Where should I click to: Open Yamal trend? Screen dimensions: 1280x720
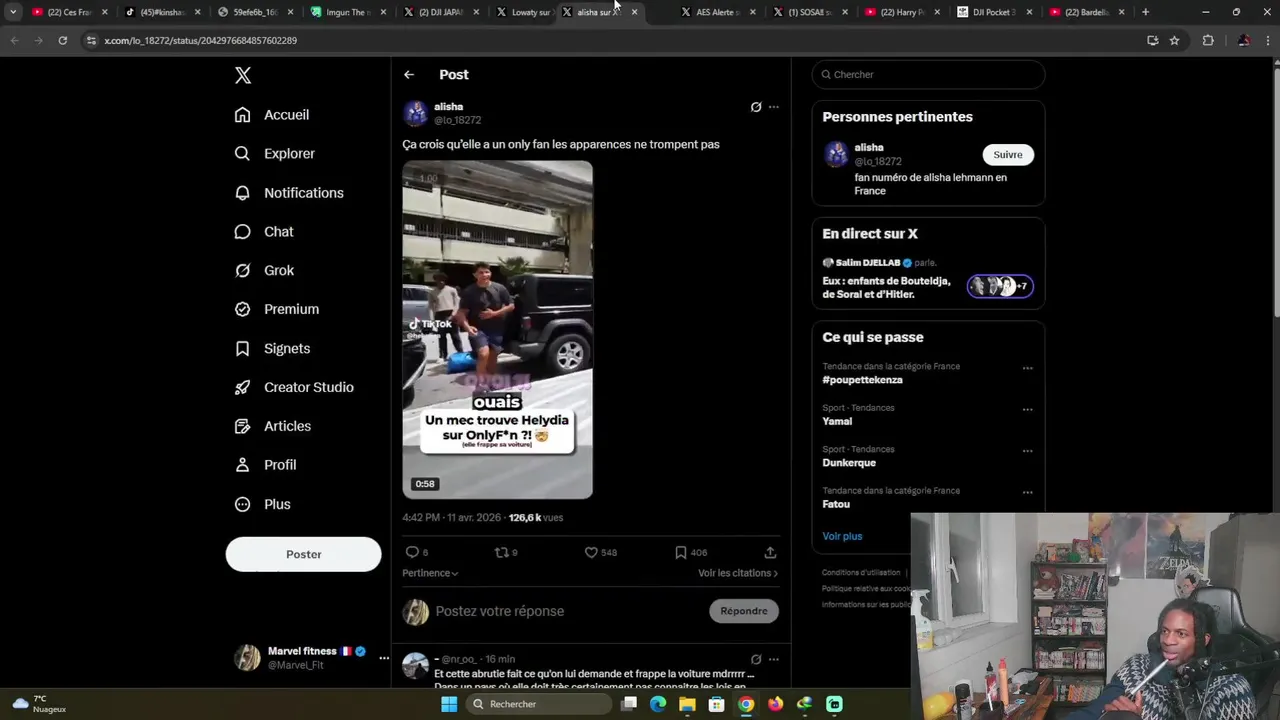(x=837, y=422)
